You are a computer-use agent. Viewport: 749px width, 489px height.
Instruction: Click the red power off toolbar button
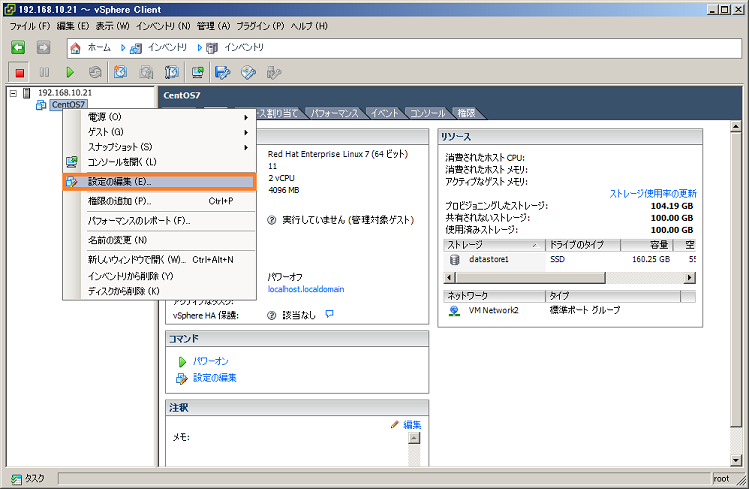pos(19,73)
